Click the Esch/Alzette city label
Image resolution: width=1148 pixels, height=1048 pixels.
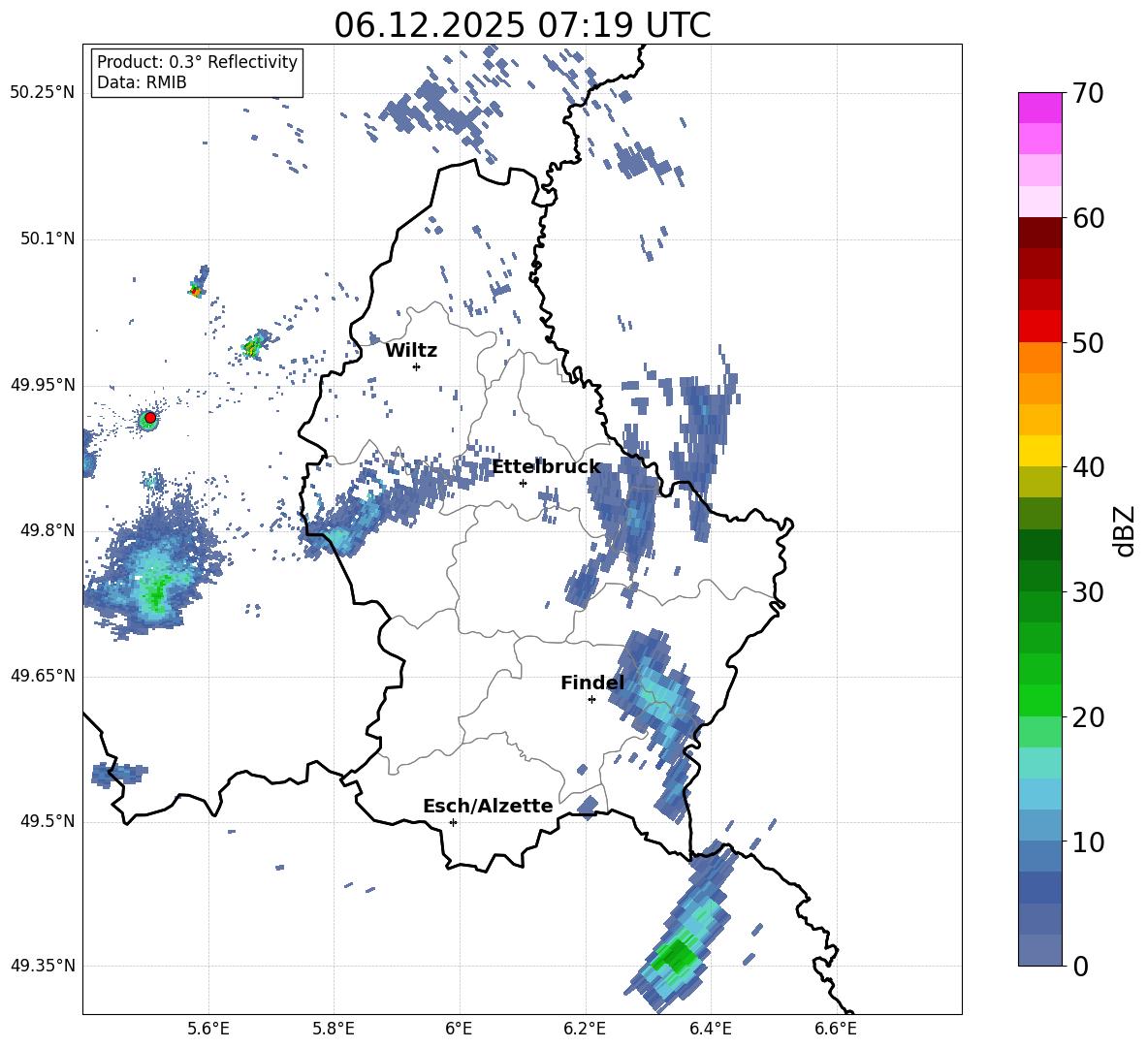click(x=488, y=806)
